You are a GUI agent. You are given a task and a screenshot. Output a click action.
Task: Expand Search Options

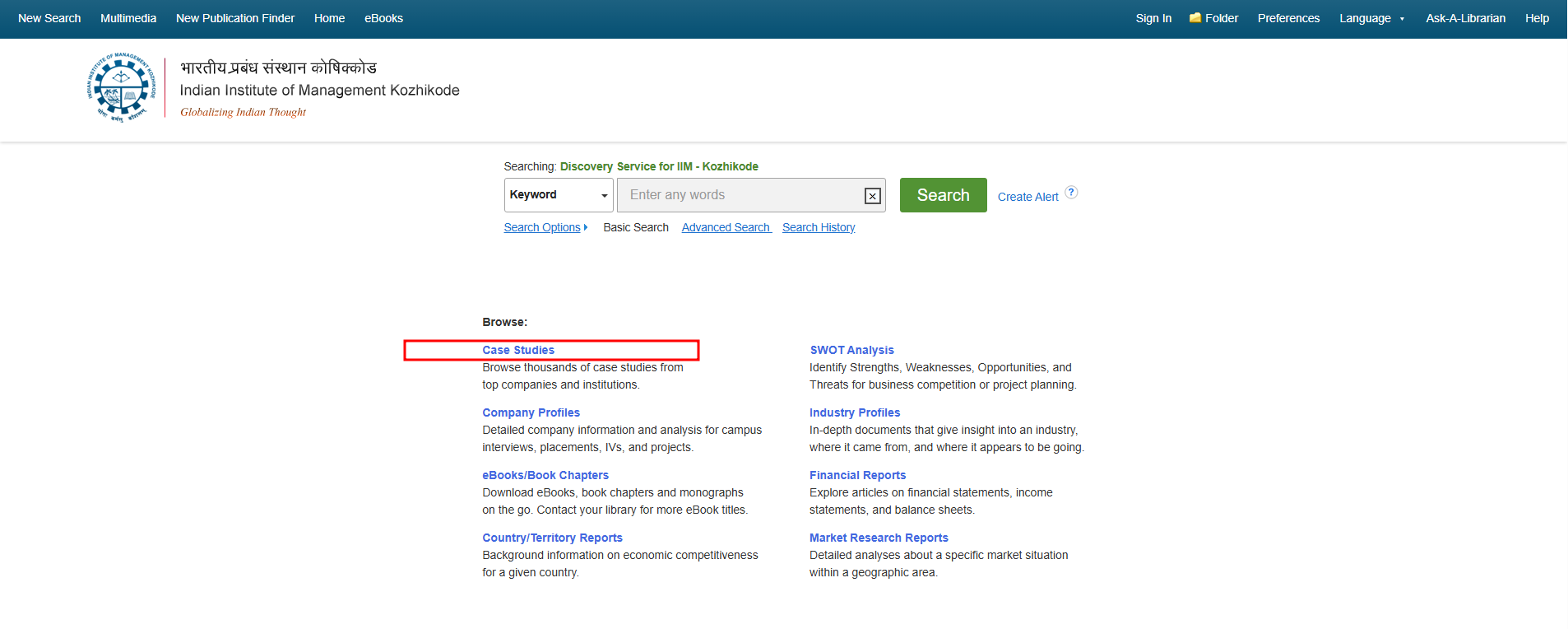pyautogui.click(x=545, y=227)
